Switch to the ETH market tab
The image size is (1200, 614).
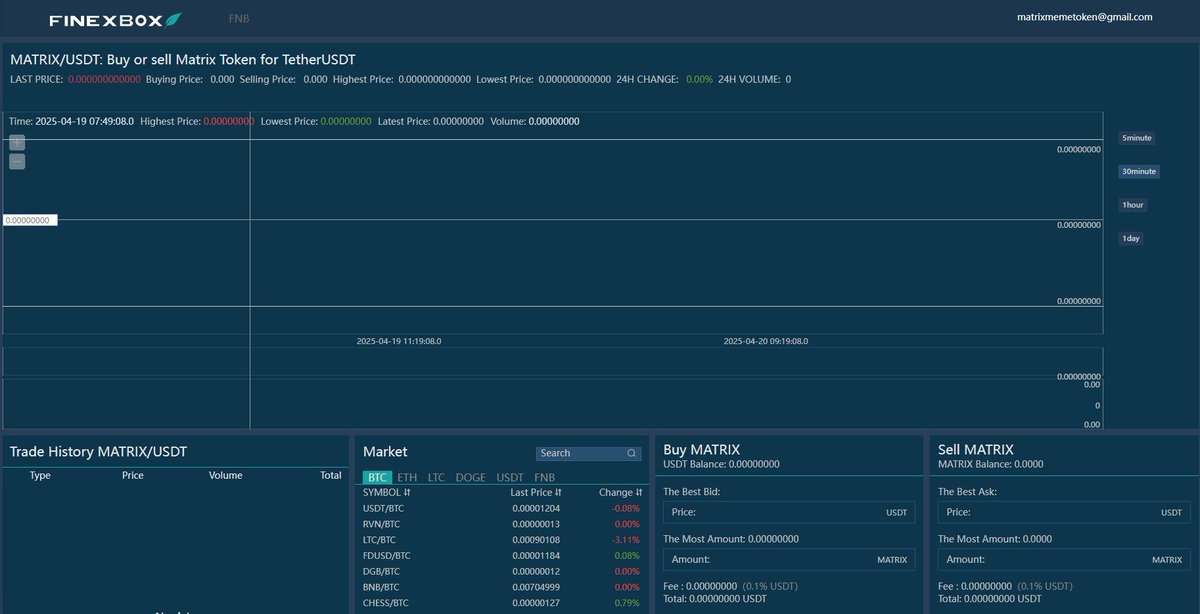(407, 477)
